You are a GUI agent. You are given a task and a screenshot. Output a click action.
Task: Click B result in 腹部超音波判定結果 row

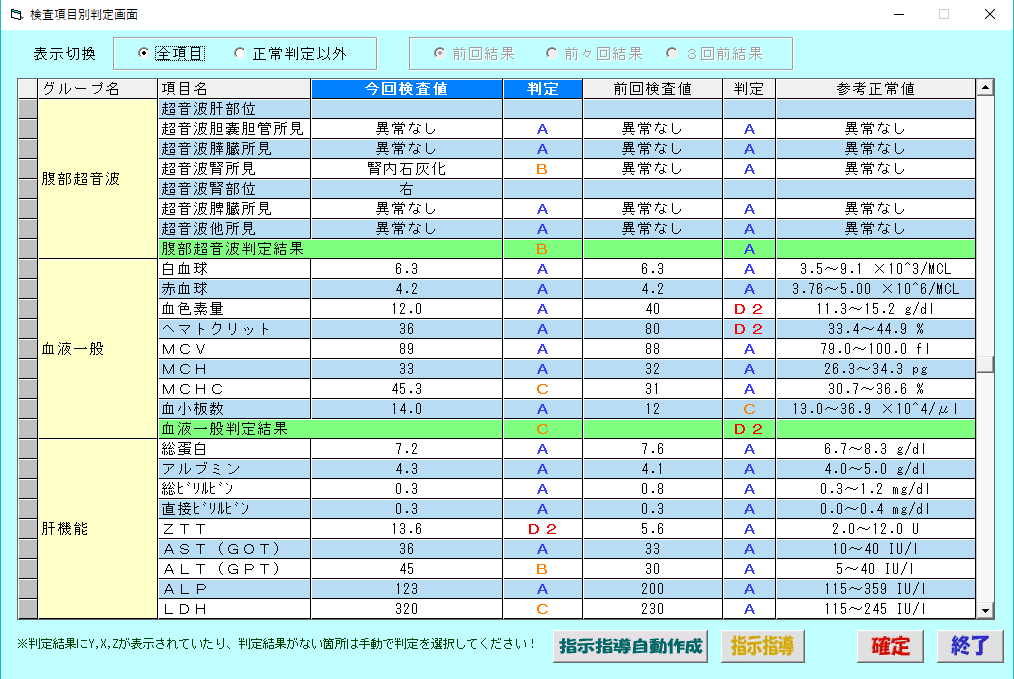pos(543,249)
